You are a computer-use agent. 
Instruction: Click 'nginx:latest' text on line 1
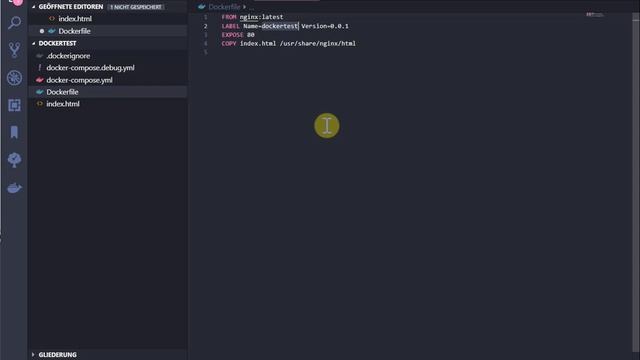coord(261,17)
